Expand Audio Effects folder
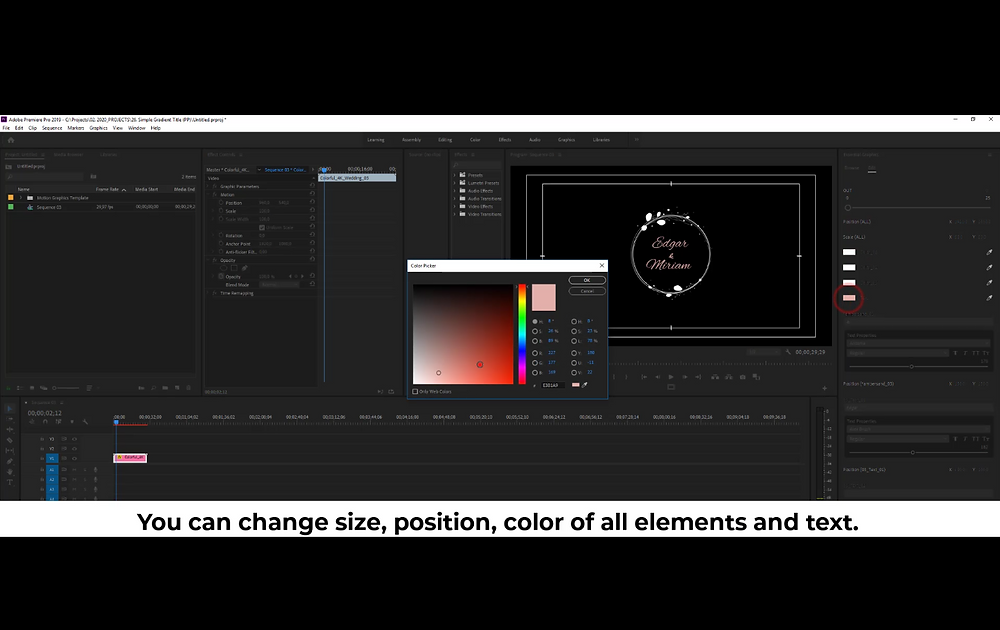The image size is (1000, 630). pyautogui.click(x=455, y=191)
